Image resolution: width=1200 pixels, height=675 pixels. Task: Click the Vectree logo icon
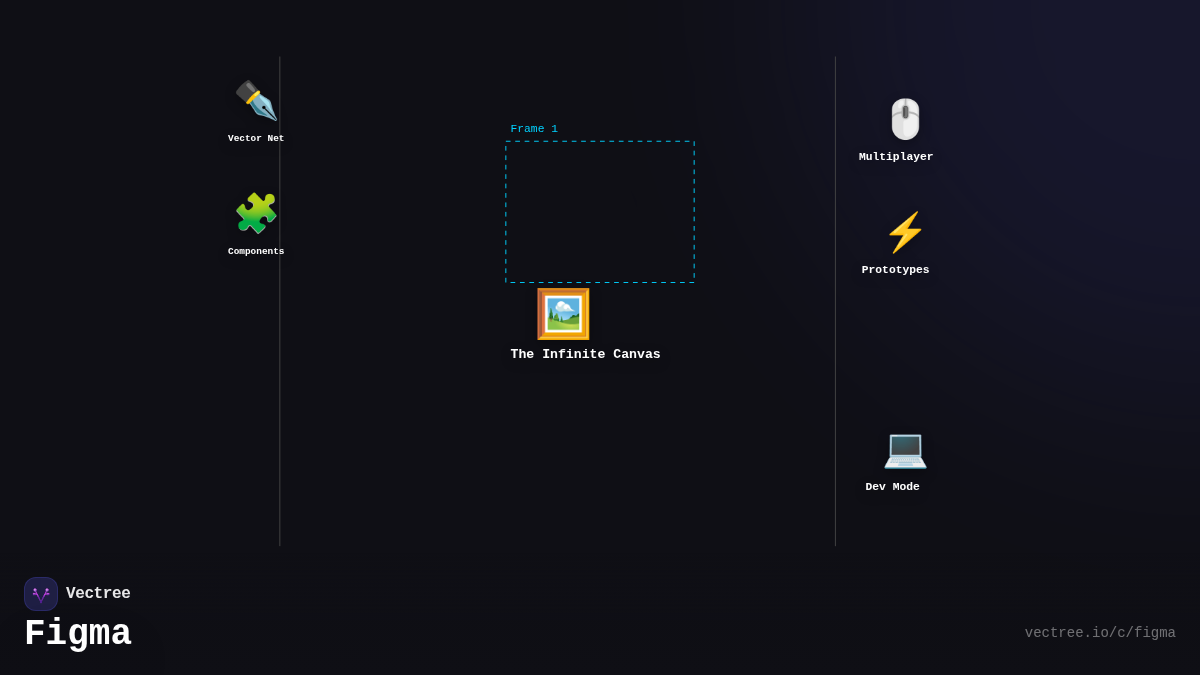[41, 594]
